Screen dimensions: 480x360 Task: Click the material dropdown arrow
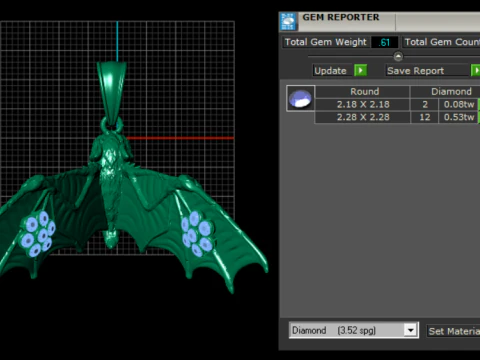point(411,330)
